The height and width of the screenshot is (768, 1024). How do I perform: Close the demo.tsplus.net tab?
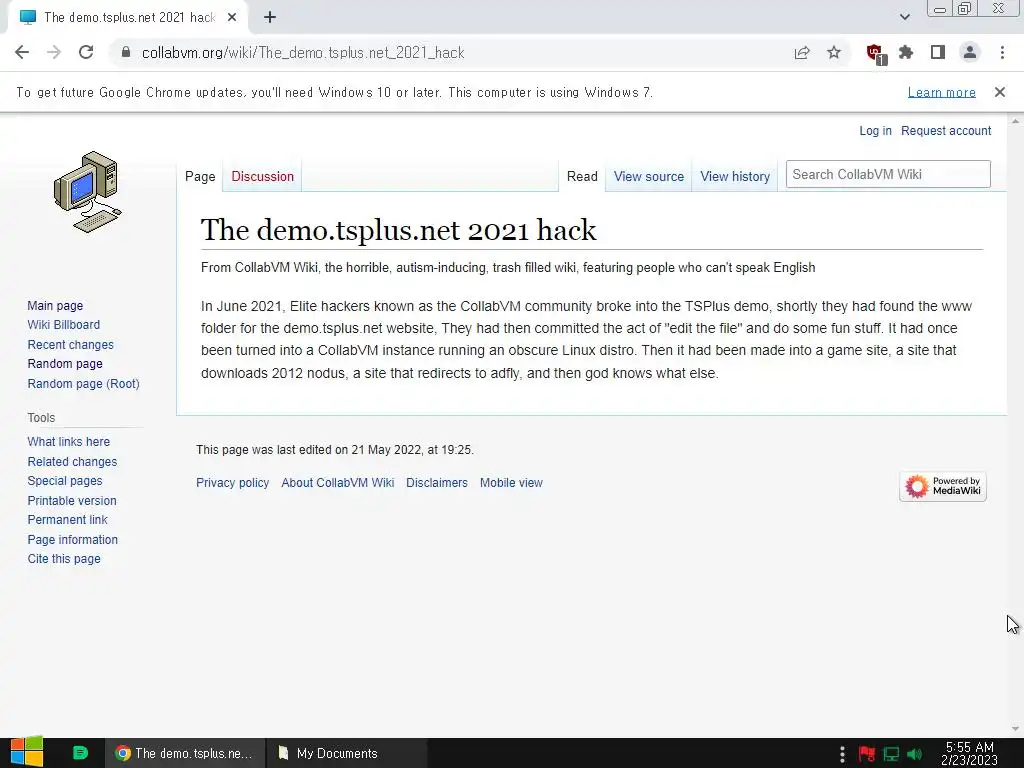[x=232, y=18]
